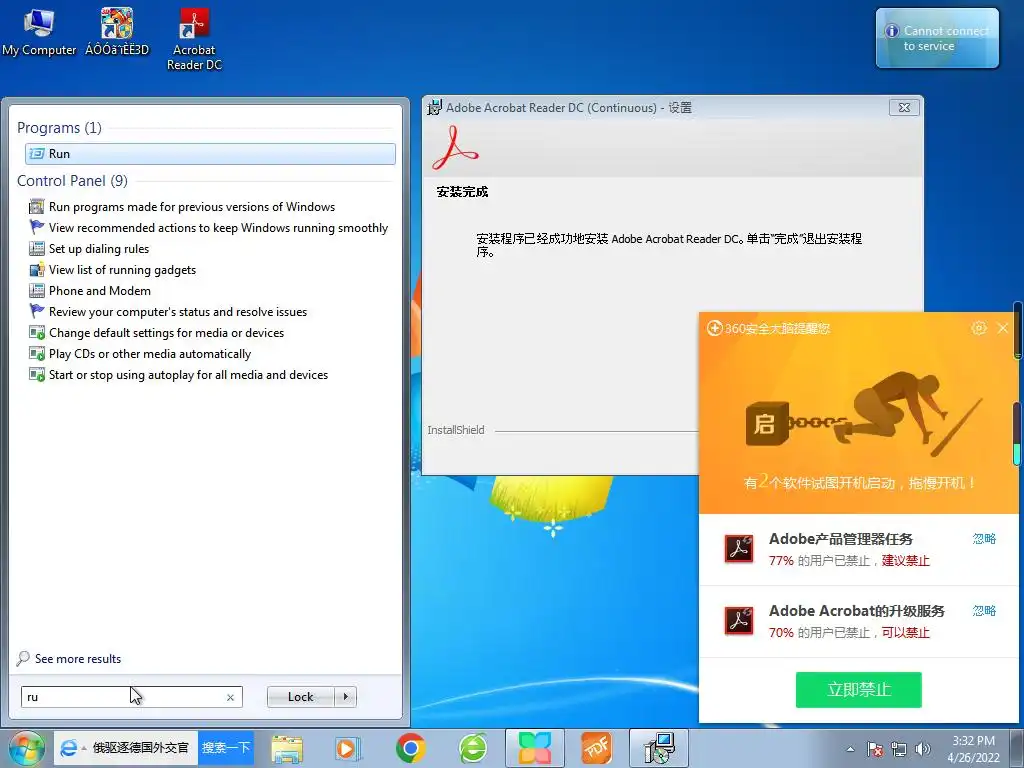
Task: Click the 360 plus logo in popup header
Action: [714, 328]
